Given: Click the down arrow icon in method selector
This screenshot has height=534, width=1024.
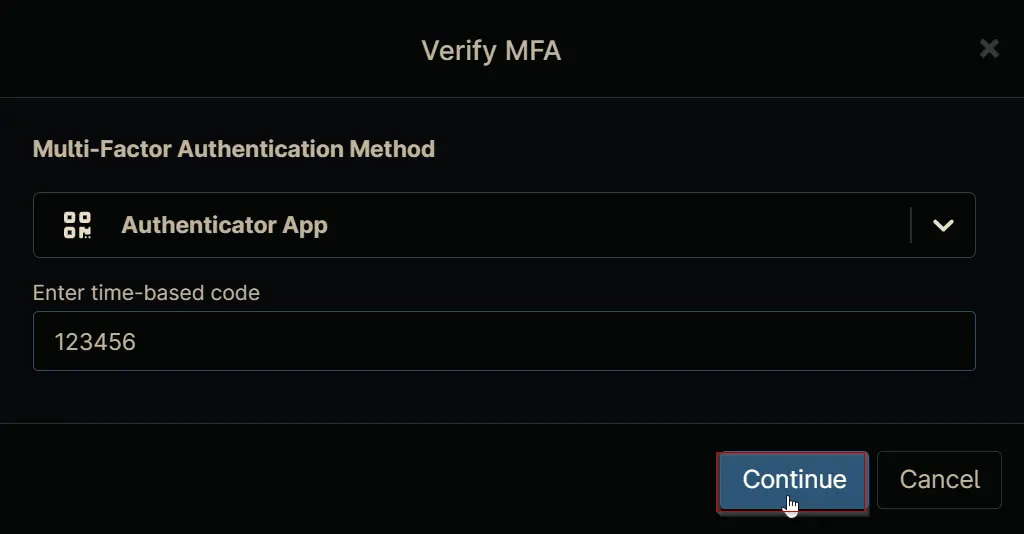Looking at the screenshot, I should coord(943,225).
